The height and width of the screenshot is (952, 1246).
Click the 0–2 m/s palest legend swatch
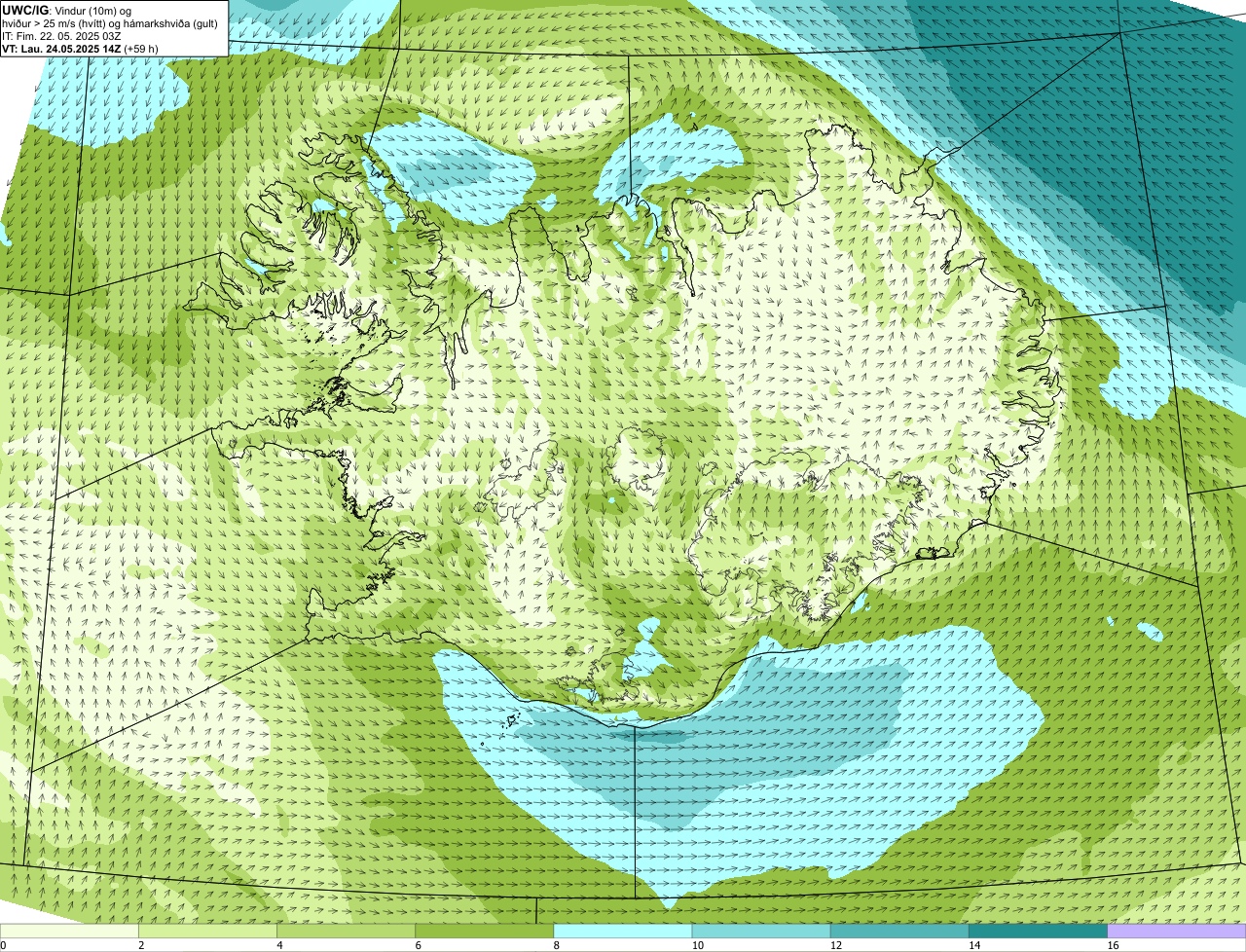pyautogui.click(x=69, y=932)
